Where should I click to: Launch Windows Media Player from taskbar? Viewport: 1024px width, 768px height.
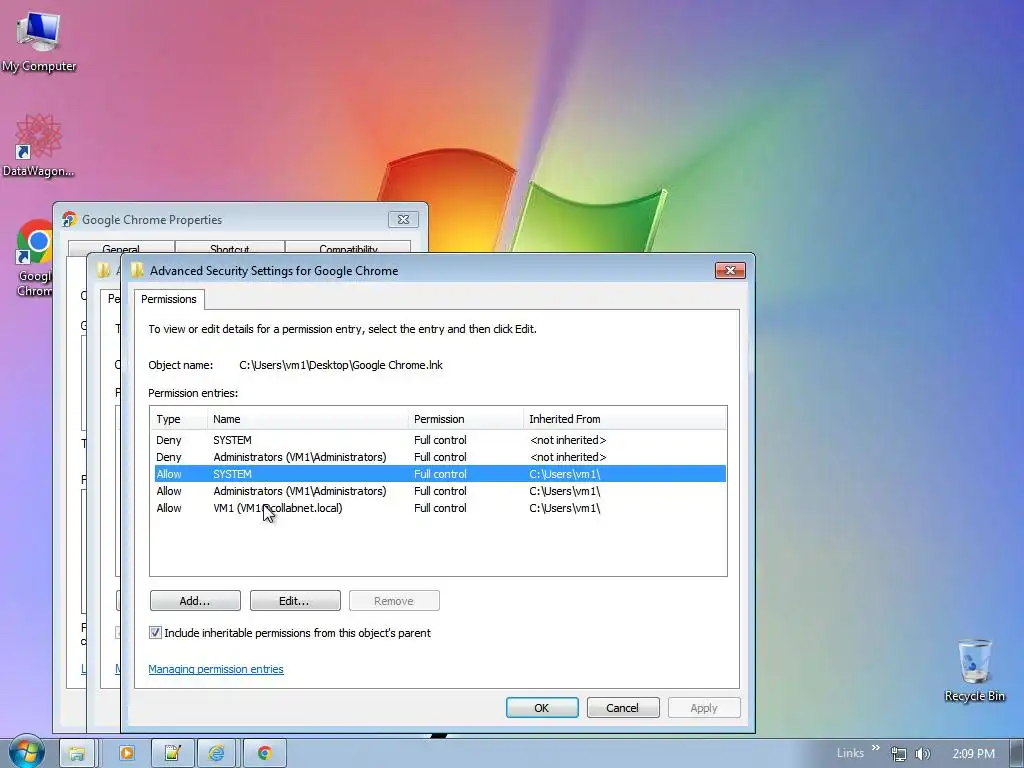tap(126, 753)
